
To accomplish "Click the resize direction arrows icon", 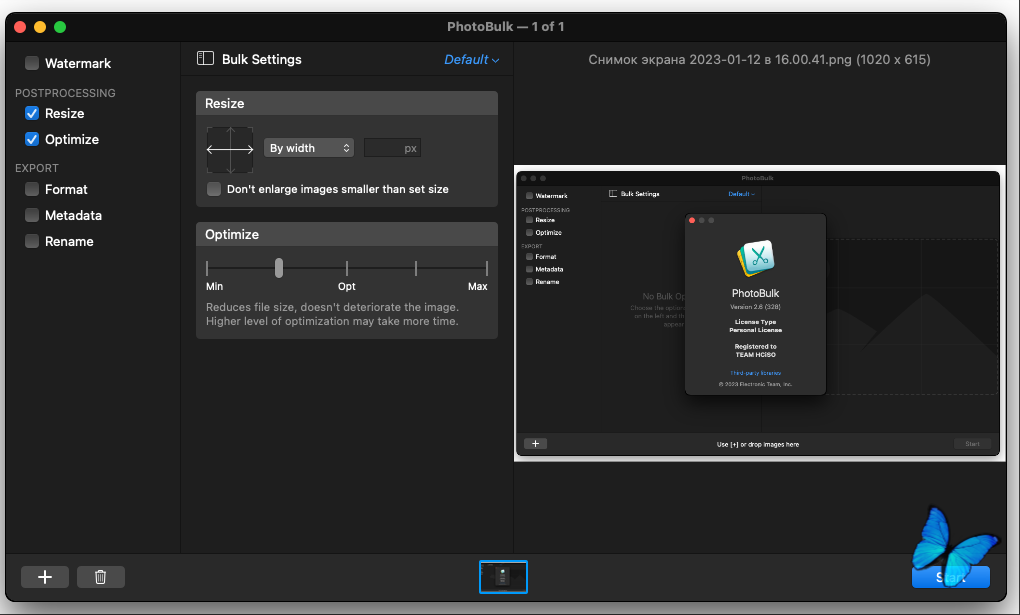I will (x=230, y=150).
